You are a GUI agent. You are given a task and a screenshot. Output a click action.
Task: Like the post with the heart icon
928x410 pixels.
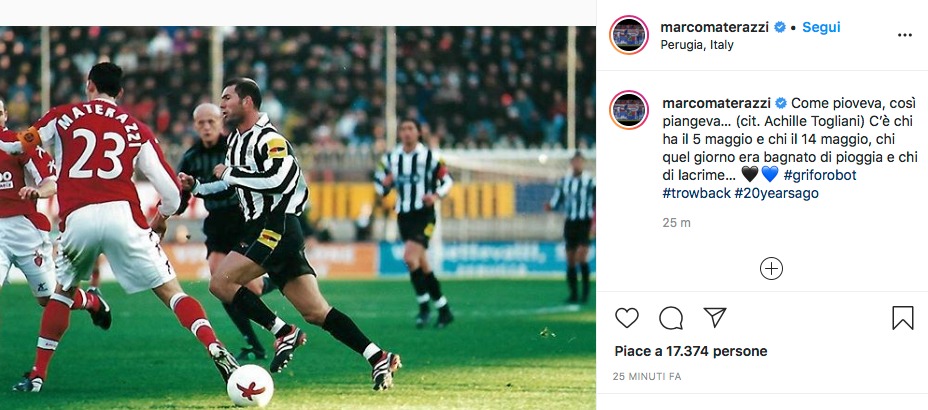627,318
